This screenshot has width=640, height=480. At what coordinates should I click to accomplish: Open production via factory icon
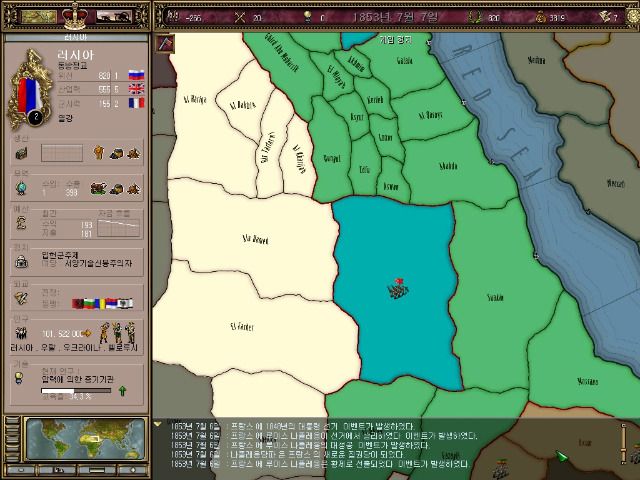click(21, 153)
